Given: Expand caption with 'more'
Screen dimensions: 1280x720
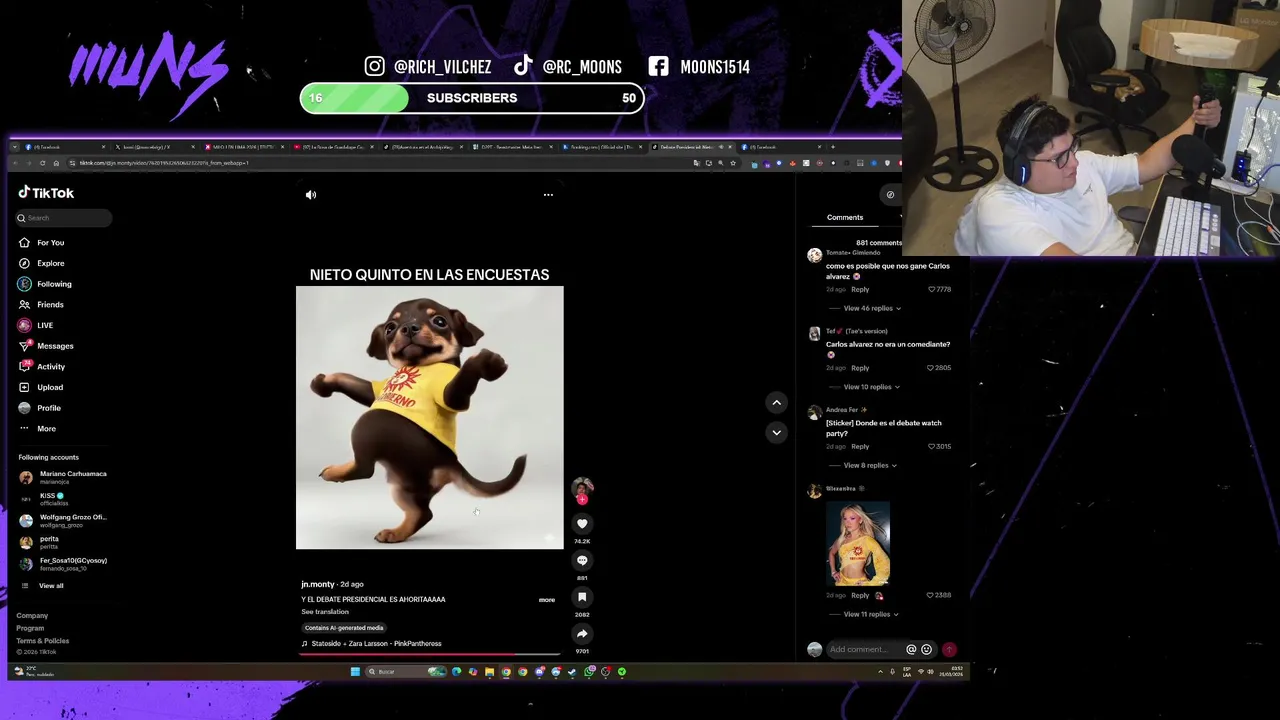Looking at the screenshot, I should (547, 600).
